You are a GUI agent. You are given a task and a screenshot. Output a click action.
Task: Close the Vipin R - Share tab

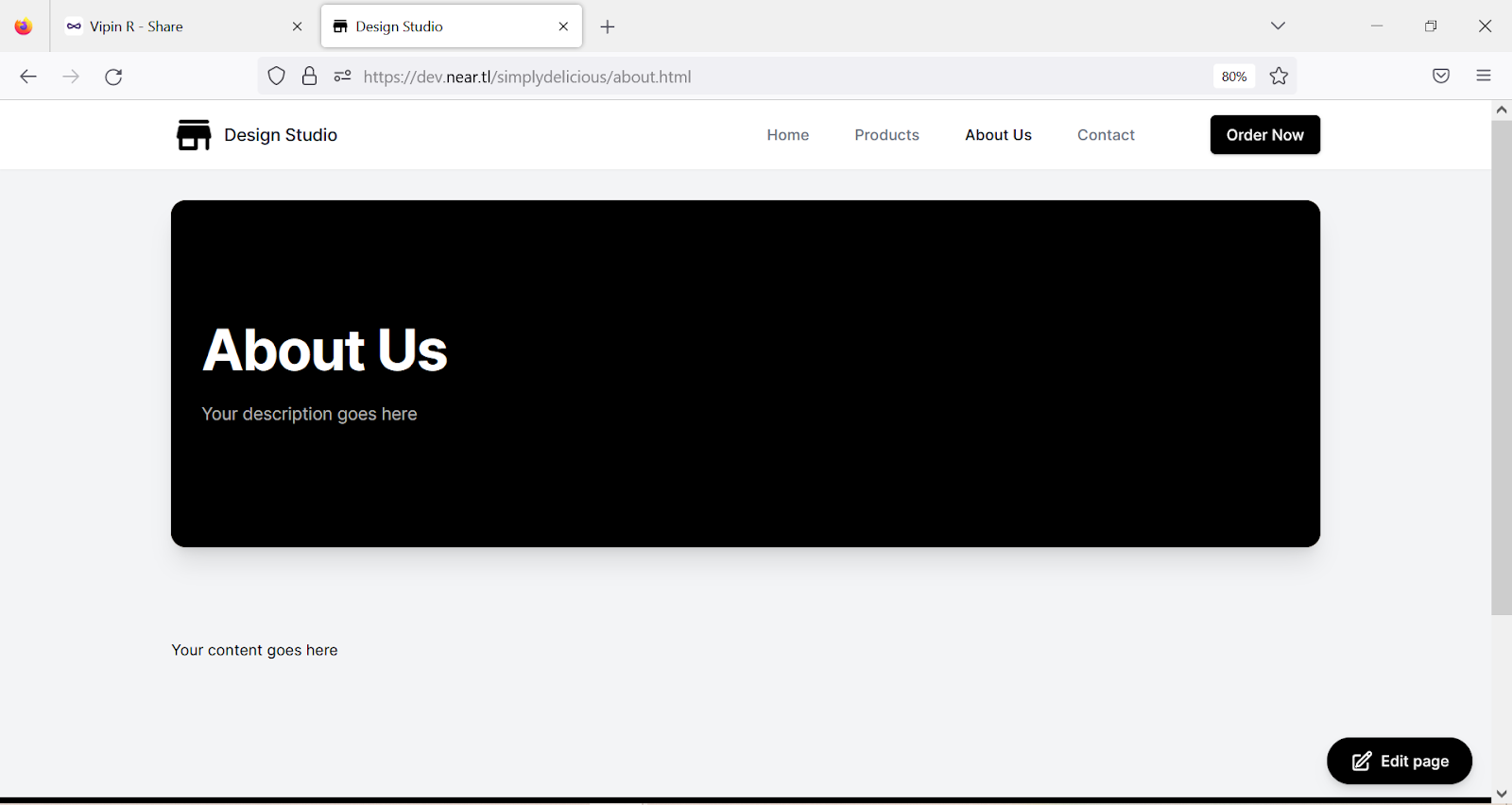pyautogui.click(x=297, y=26)
